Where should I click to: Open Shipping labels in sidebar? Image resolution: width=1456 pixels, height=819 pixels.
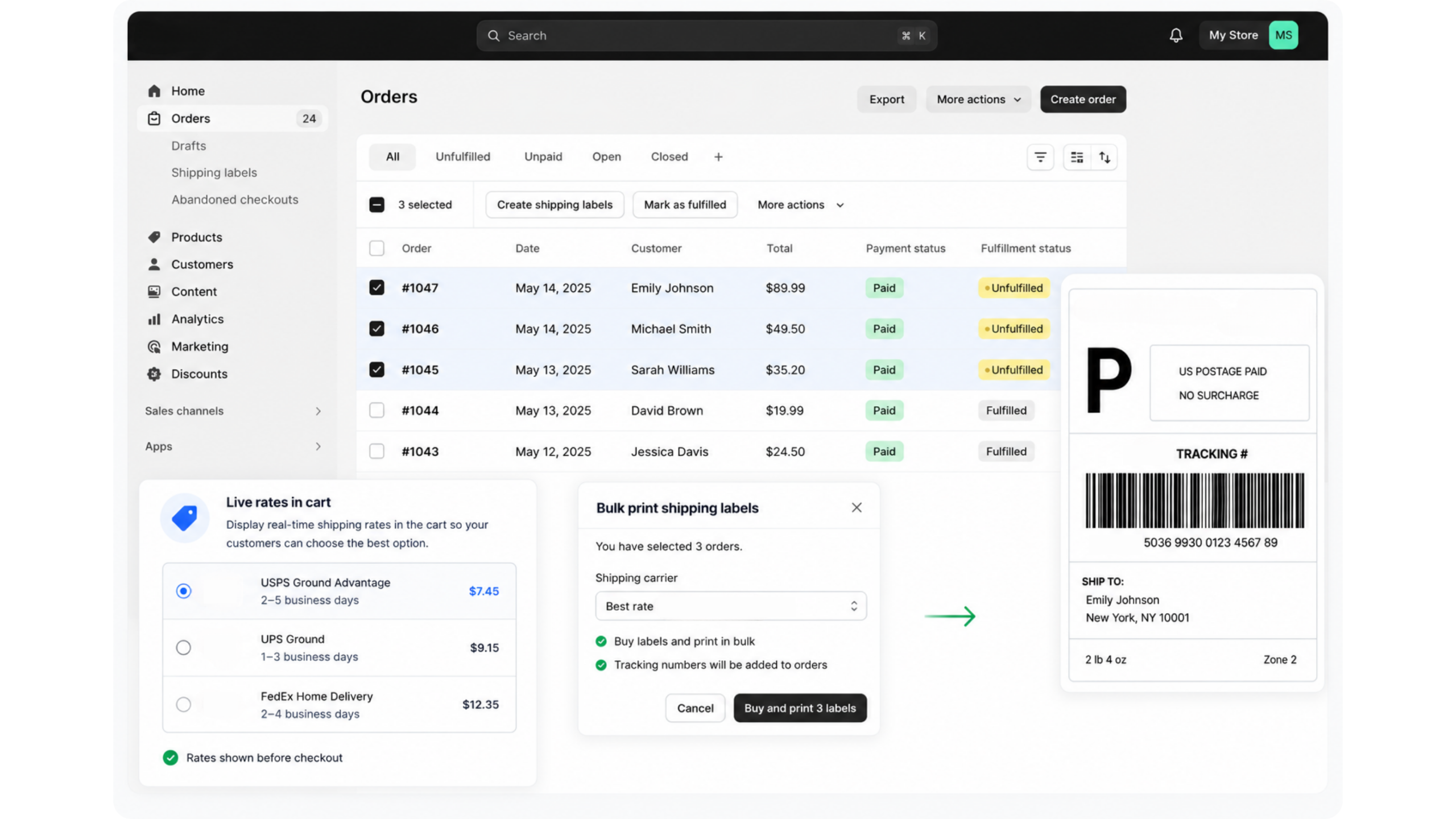tap(214, 172)
